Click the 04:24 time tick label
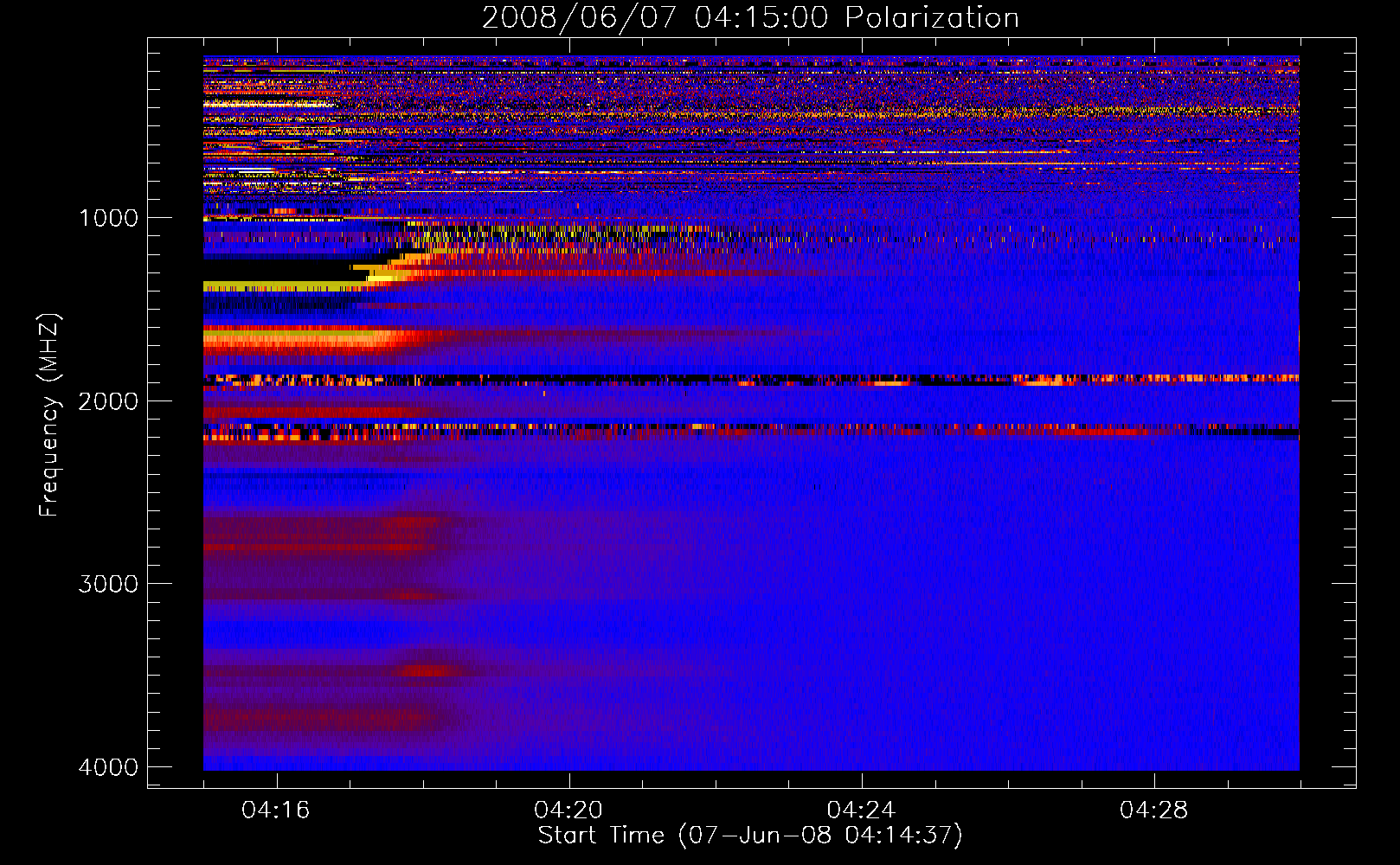Viewport: 1400px width, 865px height. point(861,810)
